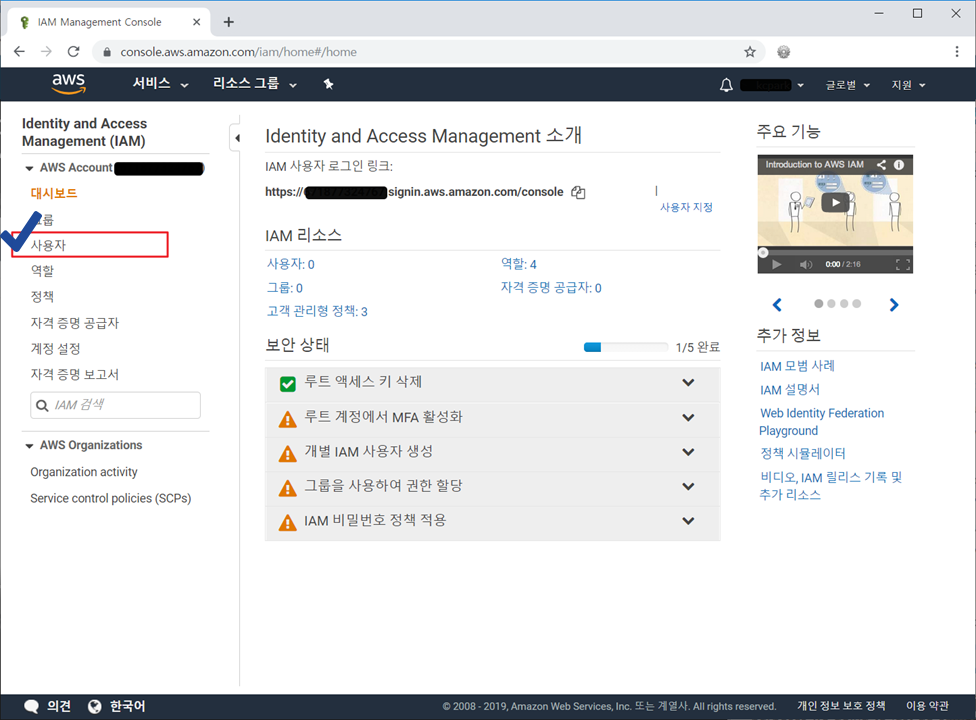Image resolution: width=976 pixels, height=720 pixels.
Task: Click the video progress scrubber handle
Action: tap(762, 253)
